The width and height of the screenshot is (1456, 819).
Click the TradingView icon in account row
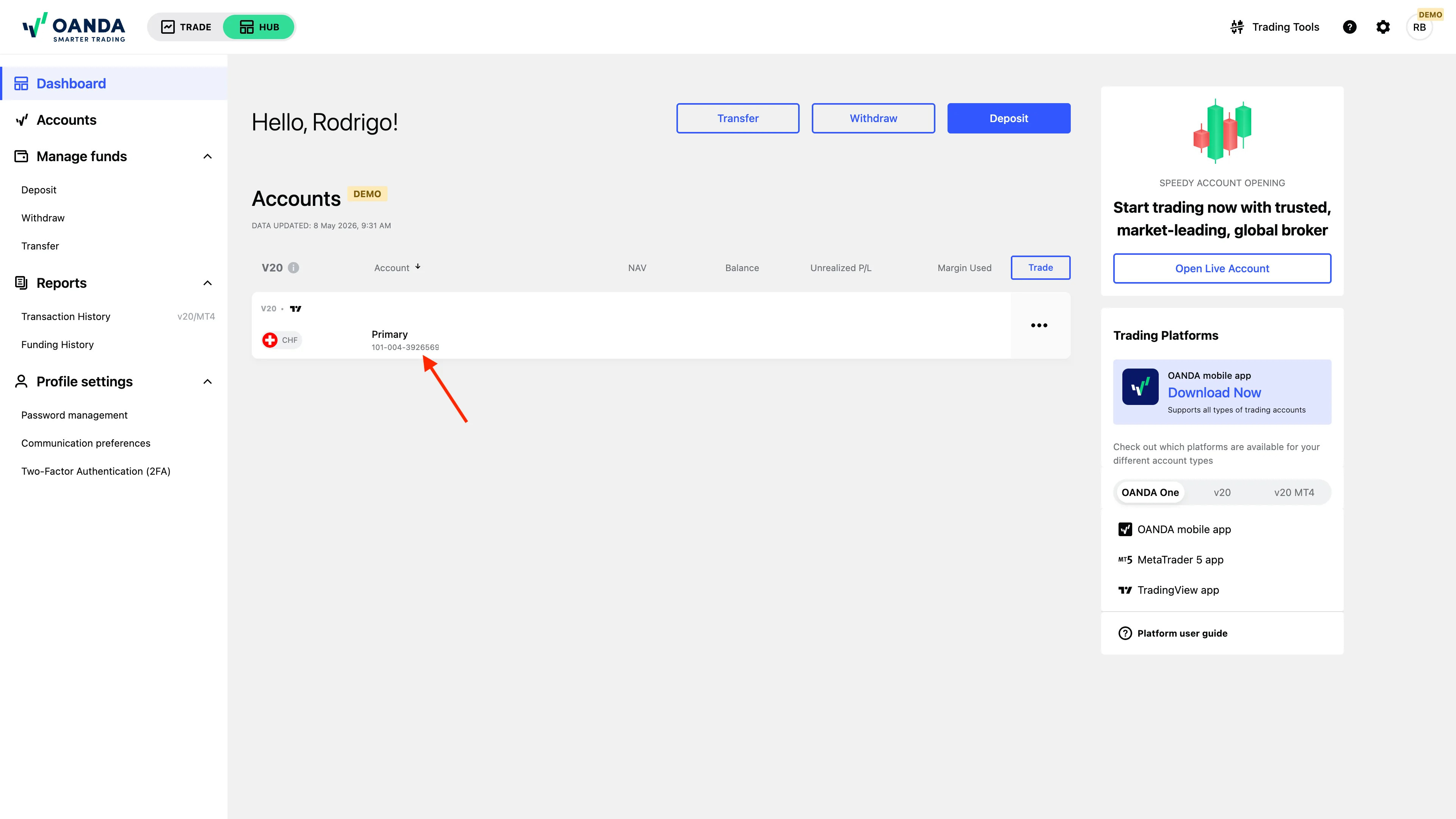[x=296, y=309]
